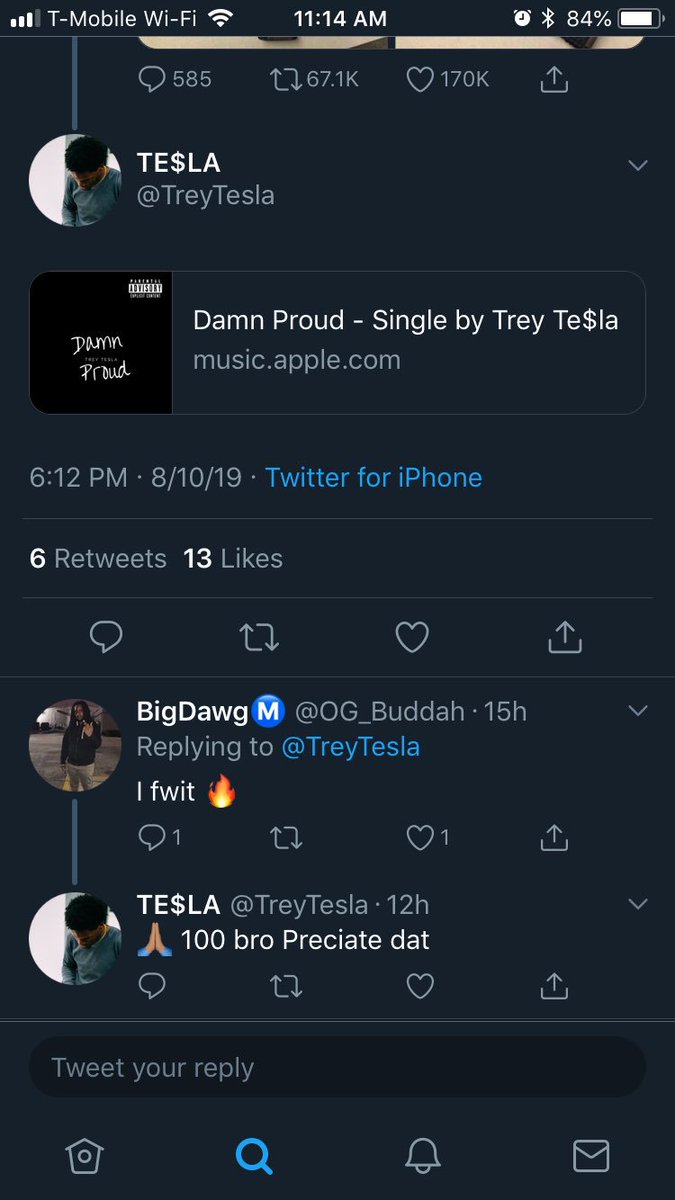Expand chevron menu on TE$LA's reply
Image resolution: width=675 pixels, height=1200 pixels.
coord(638,905)
